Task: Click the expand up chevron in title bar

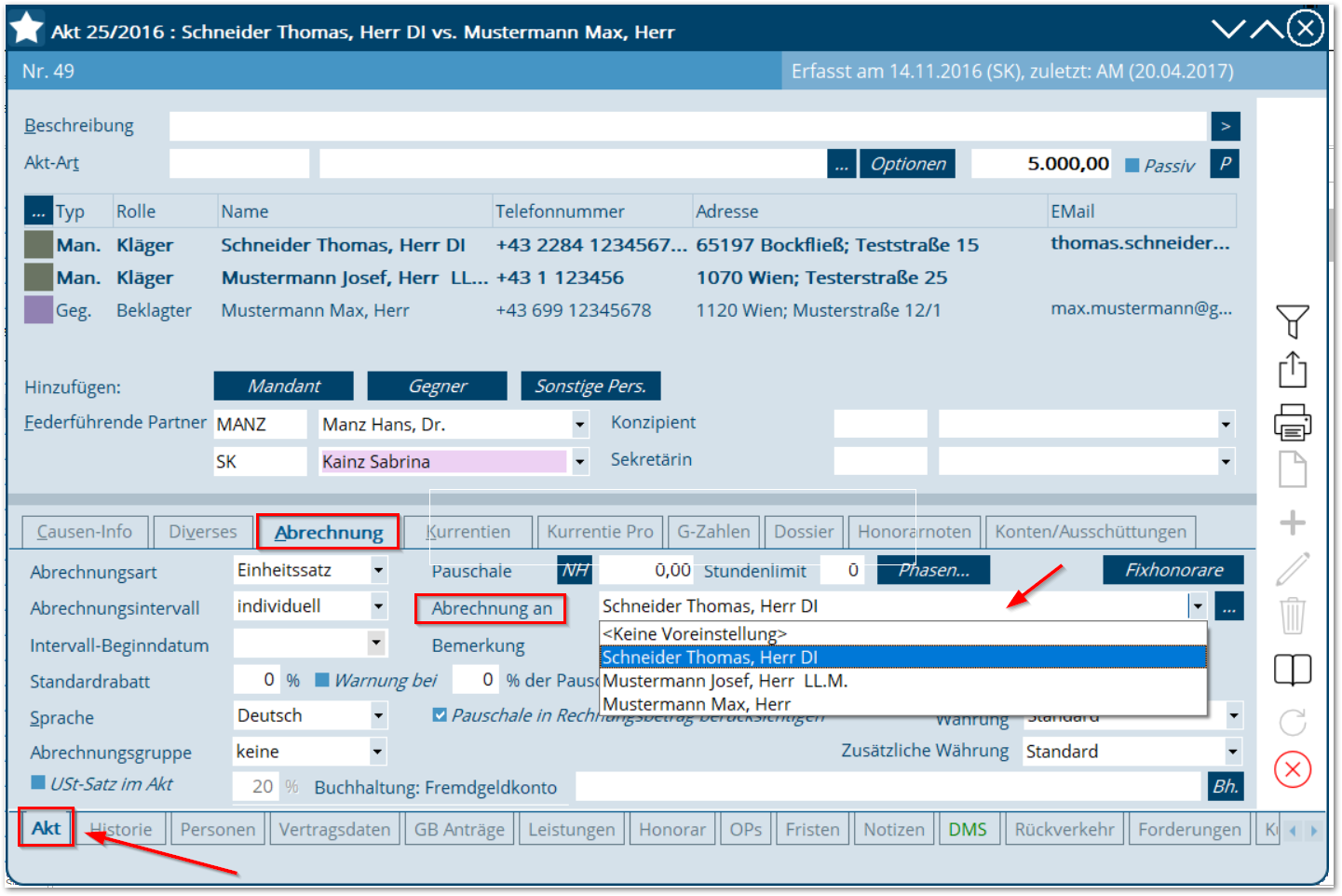Action: (1266, 30)
